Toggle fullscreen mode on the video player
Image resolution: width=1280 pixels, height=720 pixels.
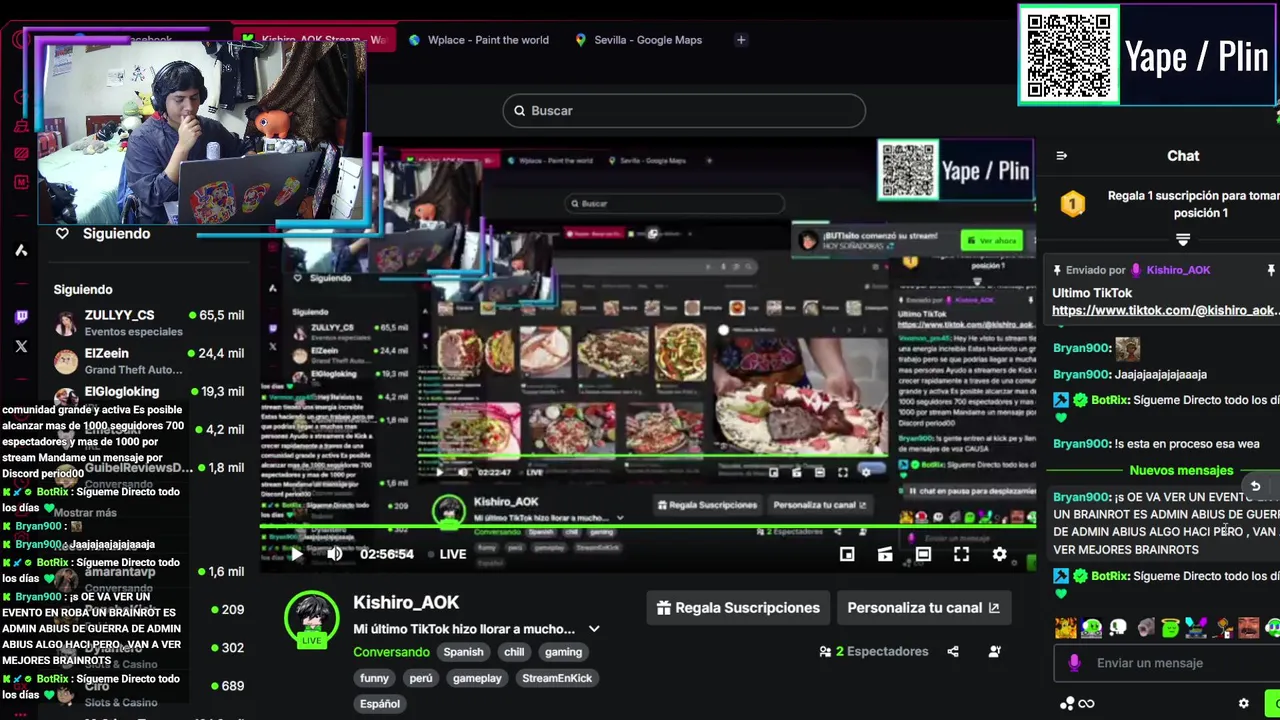coord(961,554)
